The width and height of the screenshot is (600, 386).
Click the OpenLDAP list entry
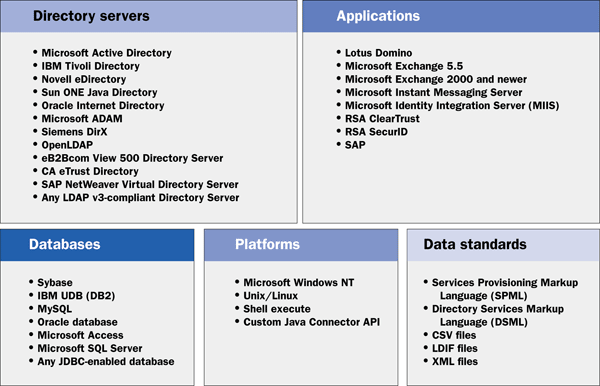click(67, 145)
